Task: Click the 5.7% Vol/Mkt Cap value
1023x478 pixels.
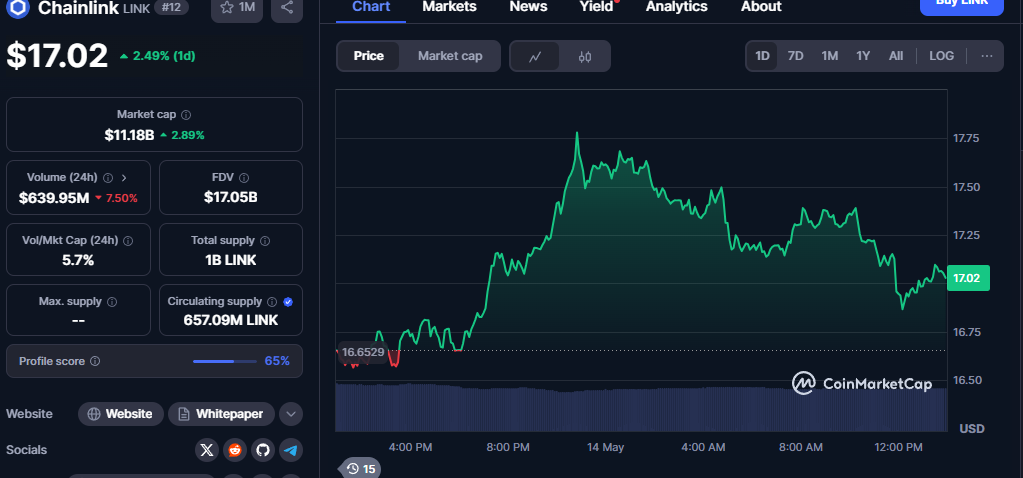Action: click(78, 260)
